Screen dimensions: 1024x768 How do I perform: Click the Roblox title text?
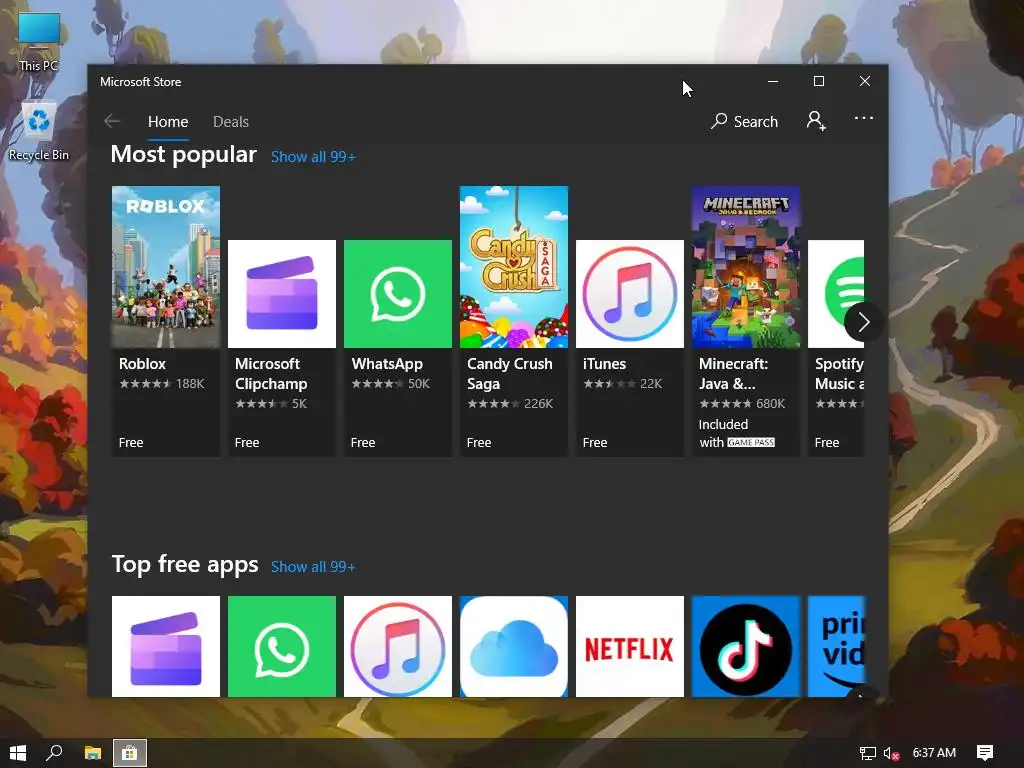[142, 364]
